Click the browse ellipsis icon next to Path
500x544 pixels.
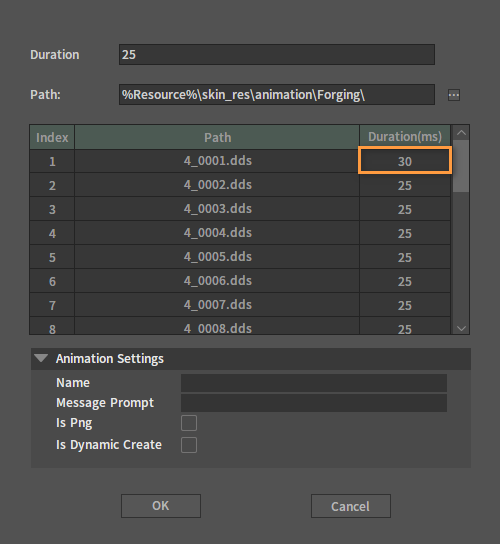pyautogui.click(x=454, y=95)
